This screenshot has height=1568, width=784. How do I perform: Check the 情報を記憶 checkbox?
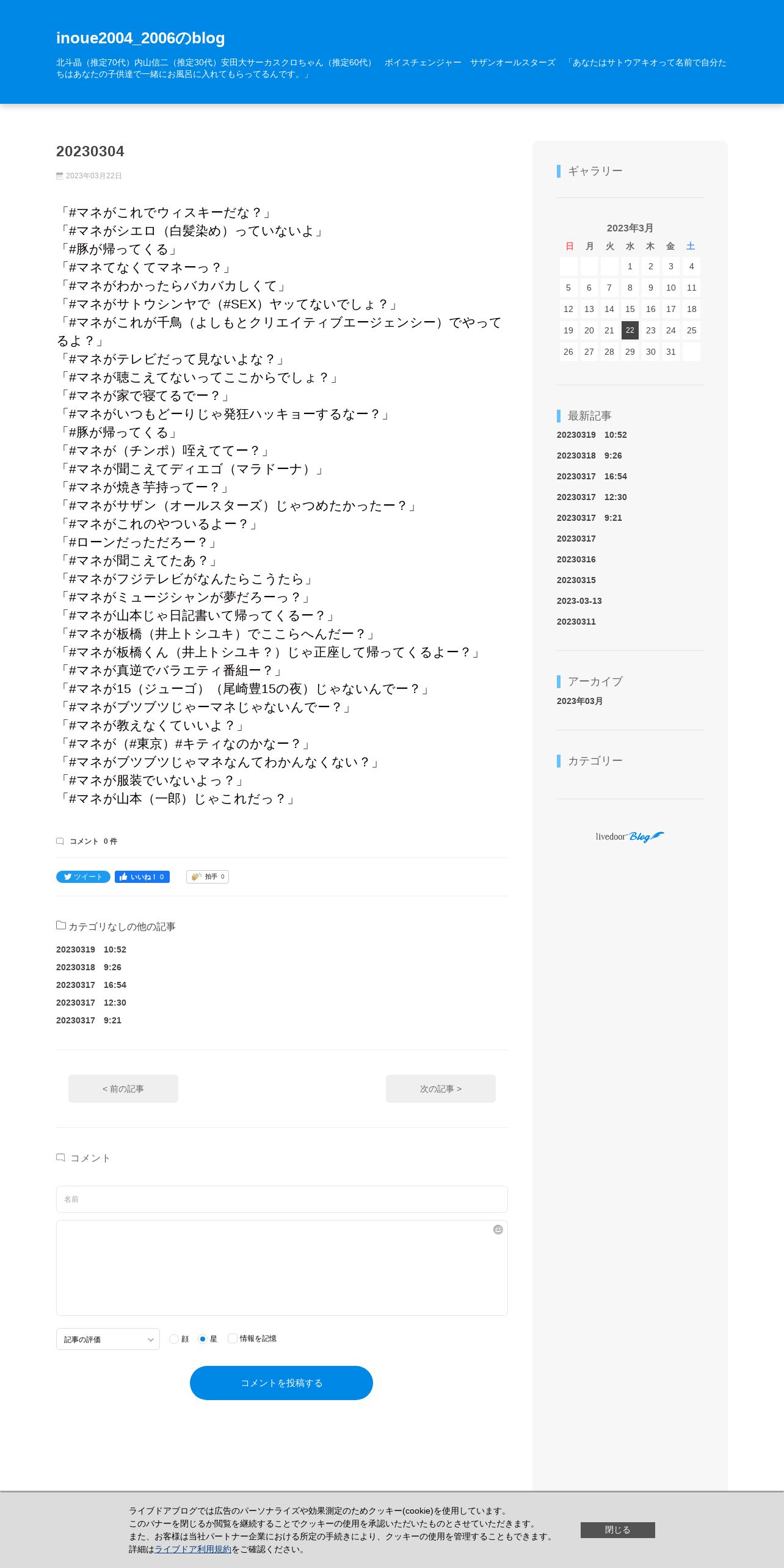pos(232,1338)
